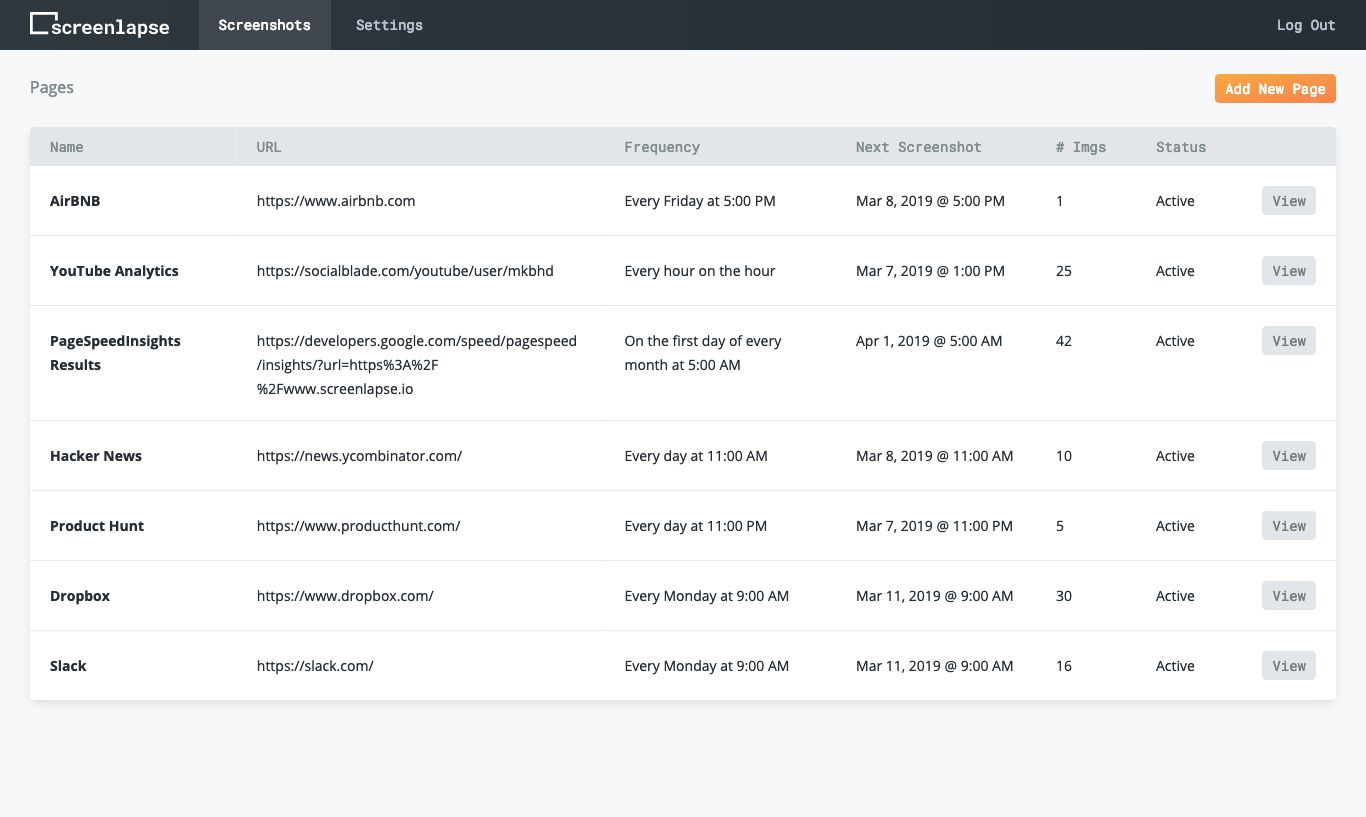1366x817 pixels.
Task: Click the slack.com URL
Action: (x=315, y=666)
